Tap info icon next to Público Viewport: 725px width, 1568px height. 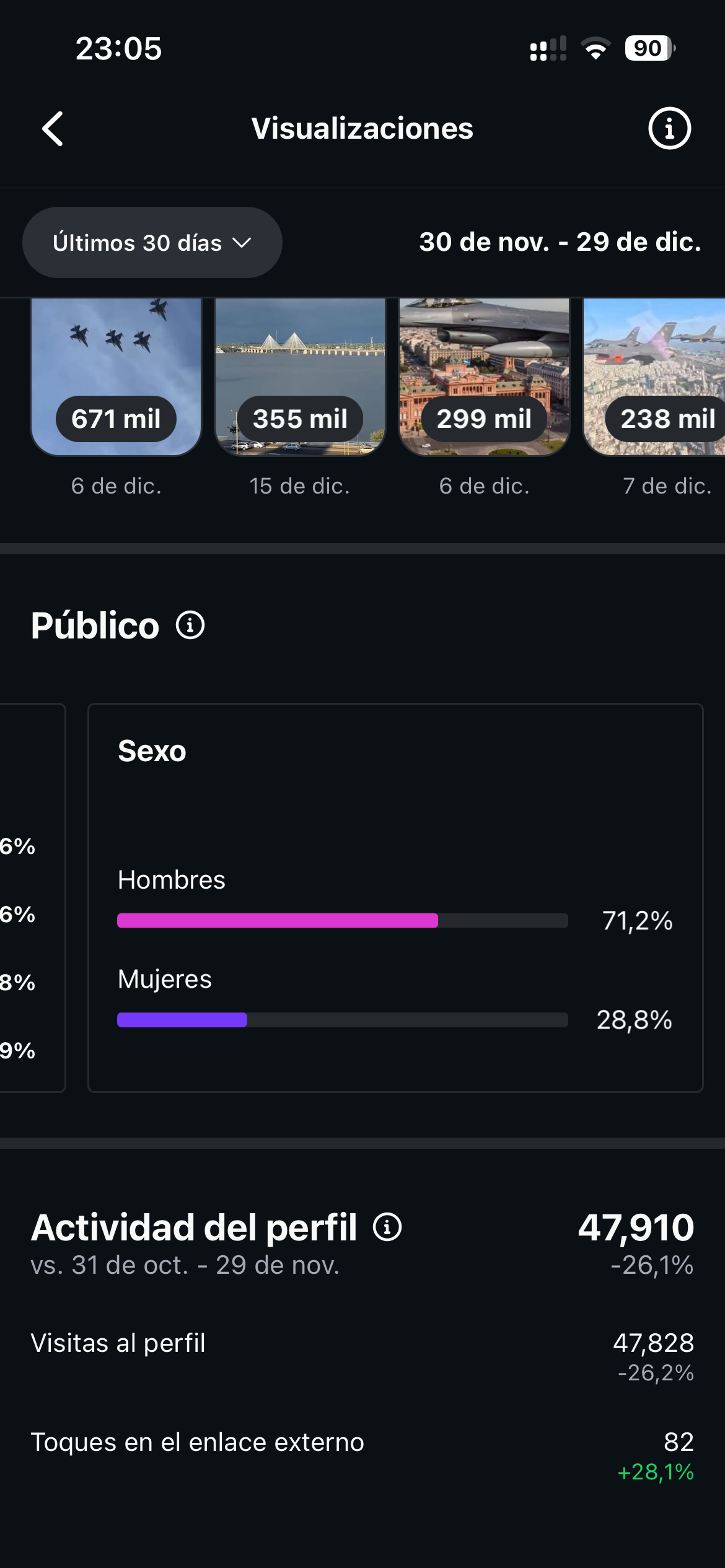(190, 625)
